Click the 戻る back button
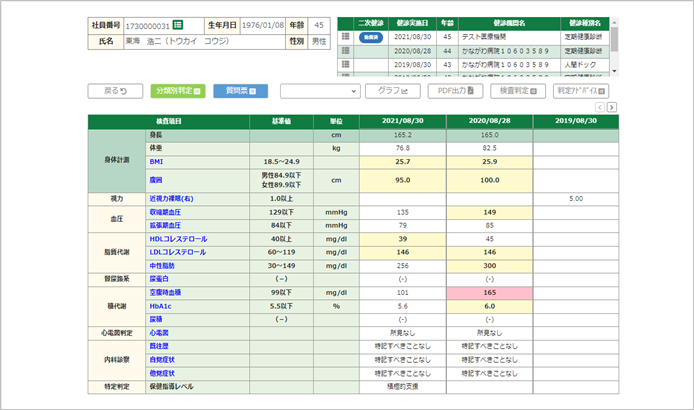The width and height of the screenshot is (694, 410). 115,91
